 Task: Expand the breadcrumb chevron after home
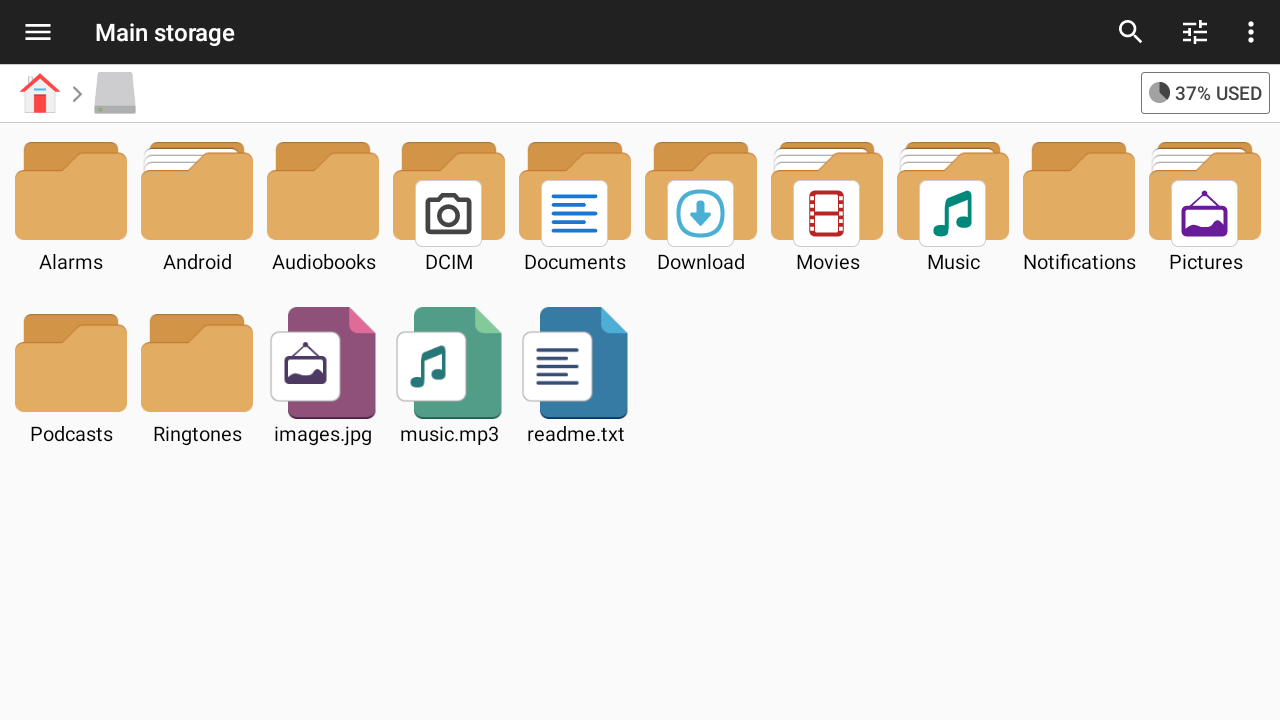click(76, 92)
